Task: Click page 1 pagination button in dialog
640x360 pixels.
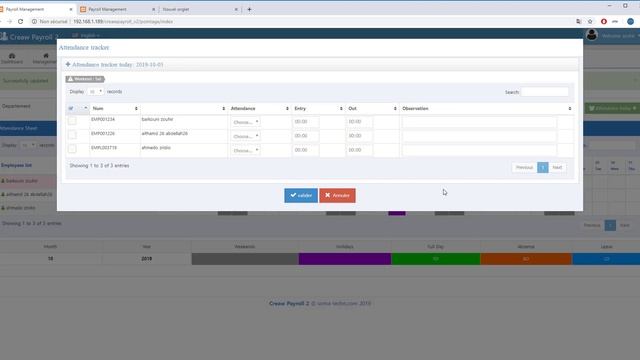Action: click(542, 167)
